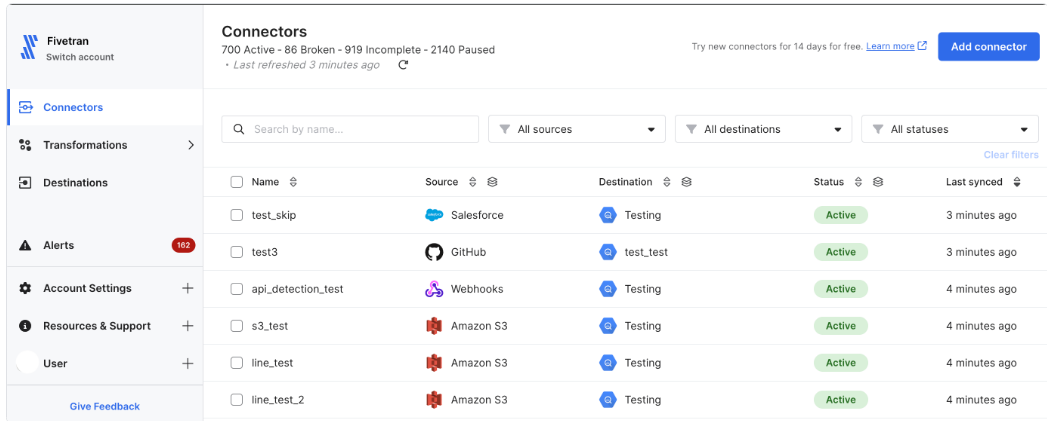Image resolution: width=1047 pixels, height=421 pixels.
Task: Sort by Destination column arrows
Action: point(666,182)
